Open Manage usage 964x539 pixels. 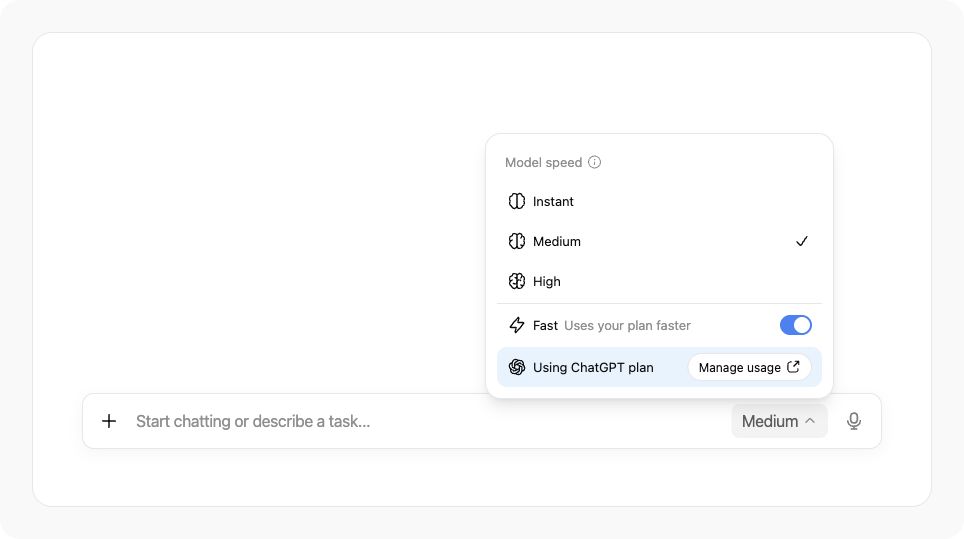coord(749,368)
